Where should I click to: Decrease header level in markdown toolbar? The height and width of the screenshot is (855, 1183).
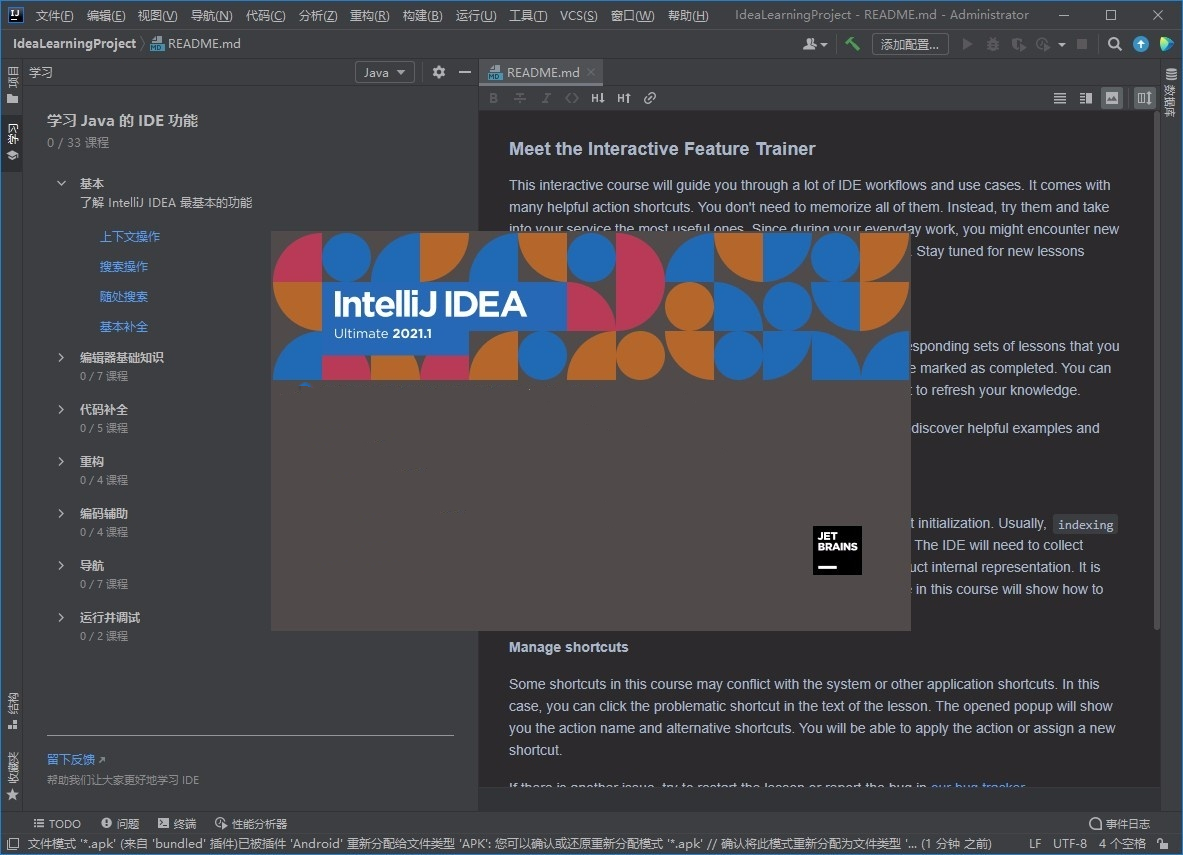(x=598, y=98)
